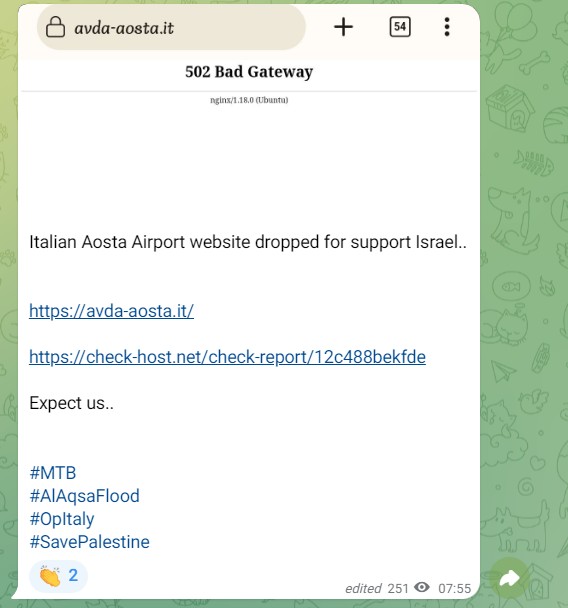The height and width of the screenshot is (608, 568).
Task: Click the 07:55 message timestamp
Action: (454, 588)
